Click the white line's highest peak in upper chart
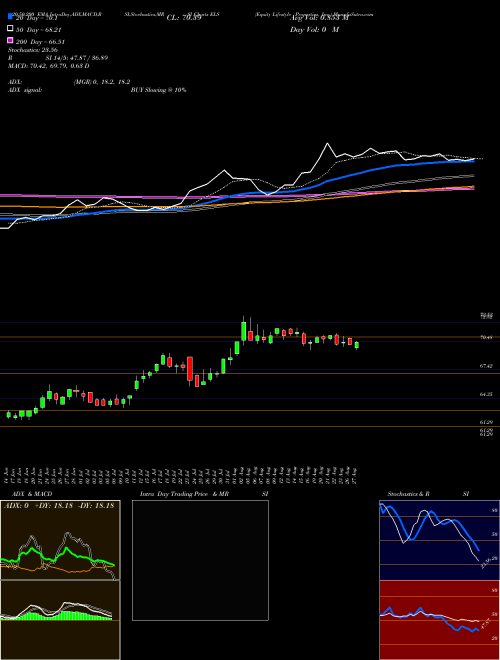Image resolution: width=500 pixels, height=660 pixels. click(x=327, y=144)
